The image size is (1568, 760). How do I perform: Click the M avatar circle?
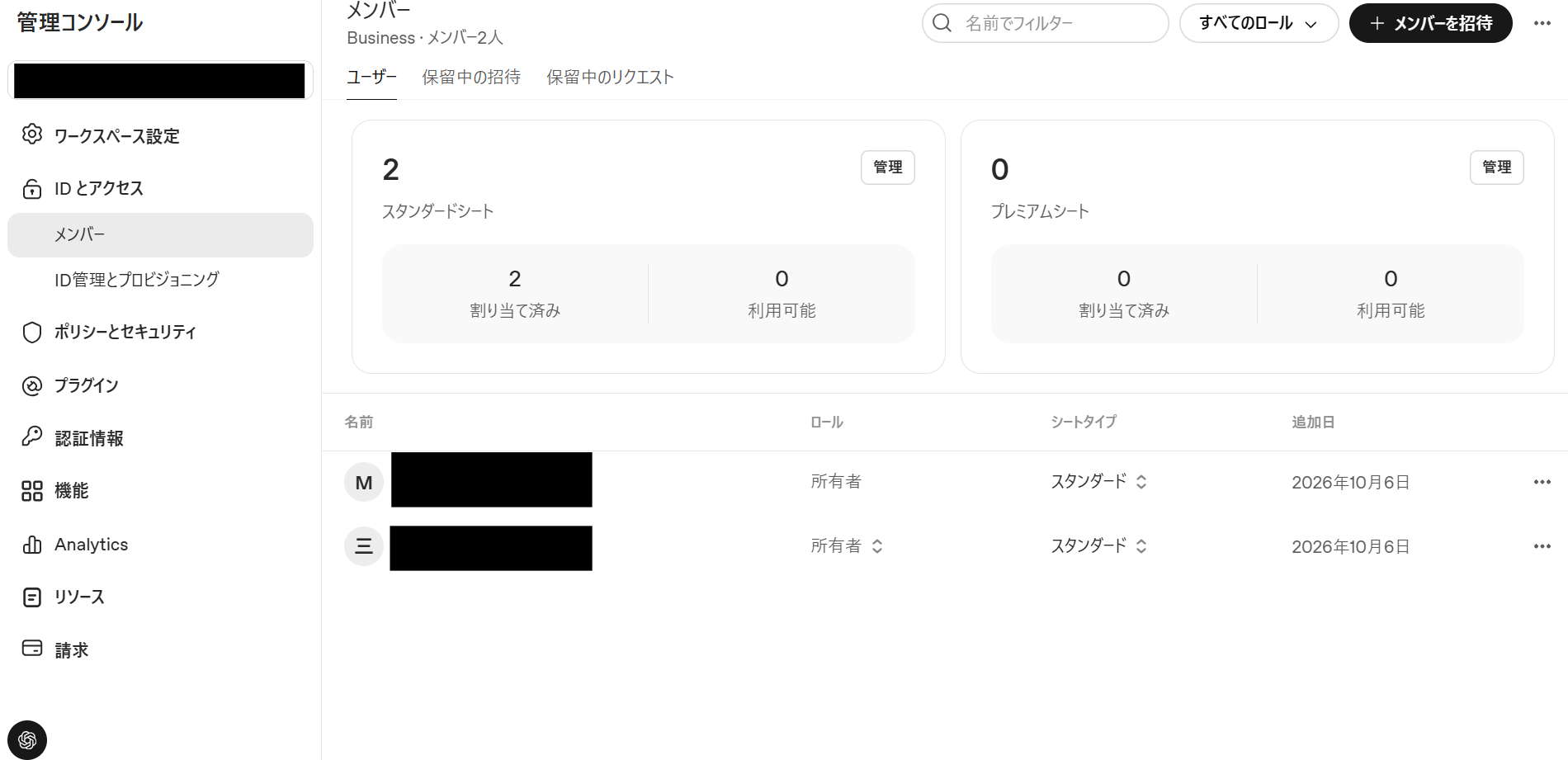pos(364,482)
